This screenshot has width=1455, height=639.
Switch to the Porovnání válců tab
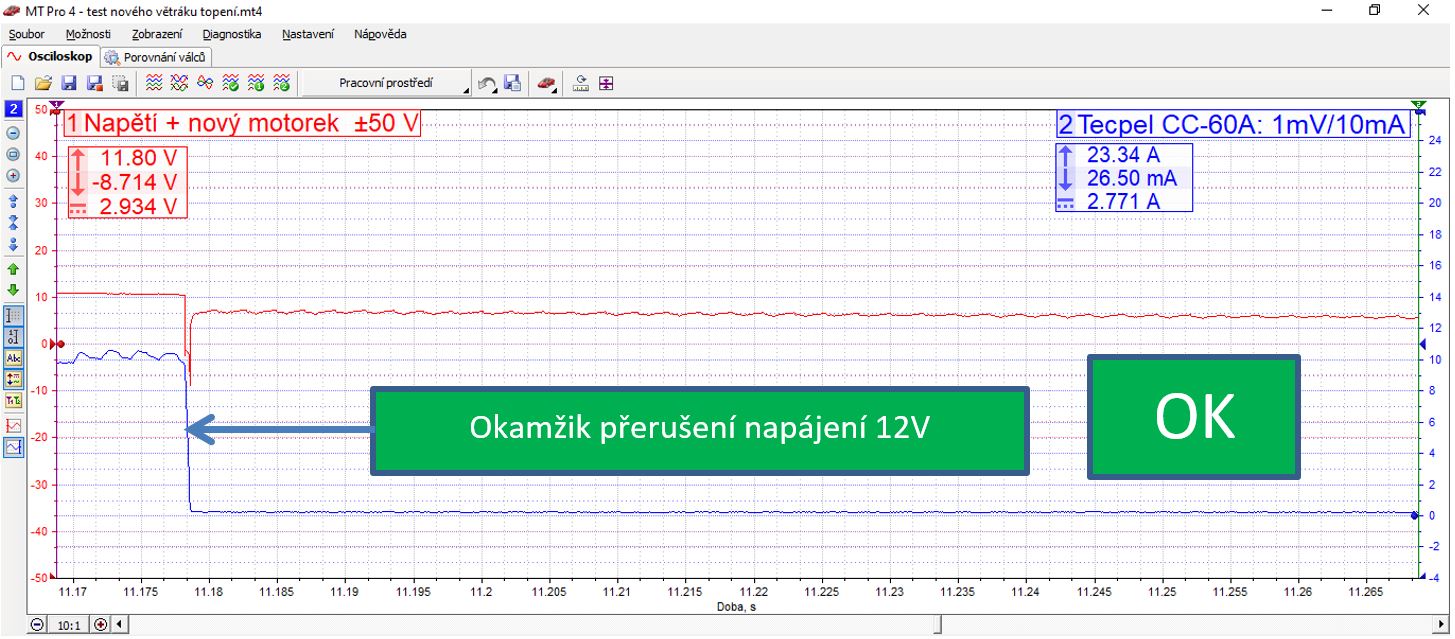click(x=156, y=57)
